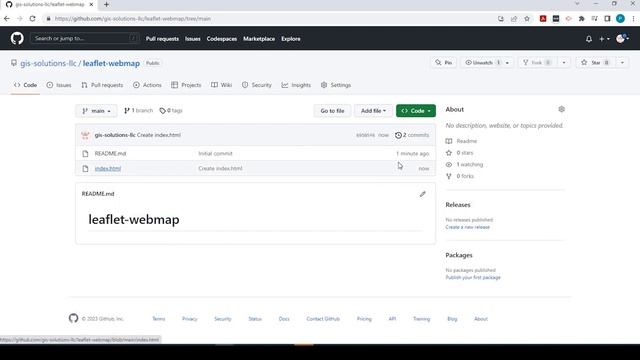Toggle Unwatch for the repository
Screen dimensions: 640x360
click(x=482, y=62)
